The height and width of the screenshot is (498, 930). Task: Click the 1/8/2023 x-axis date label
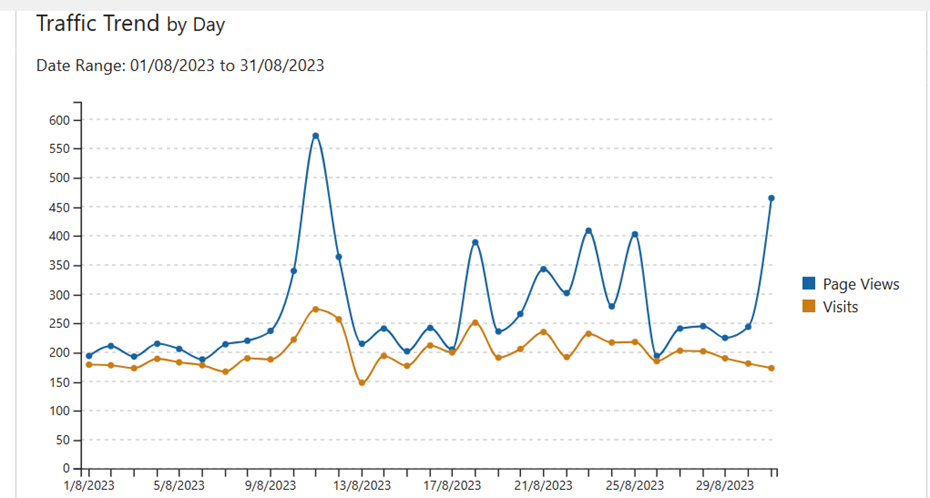[89, 487]
